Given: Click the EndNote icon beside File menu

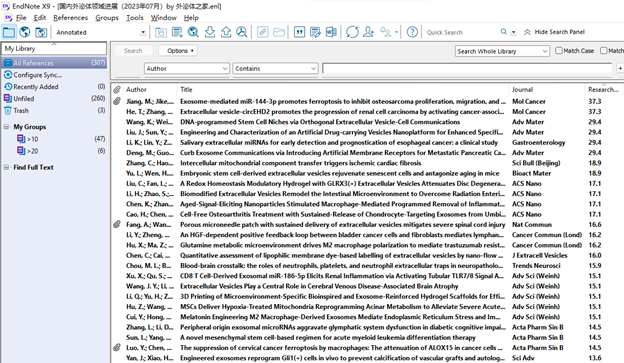Looking at the screenshot, I should 8,18.
